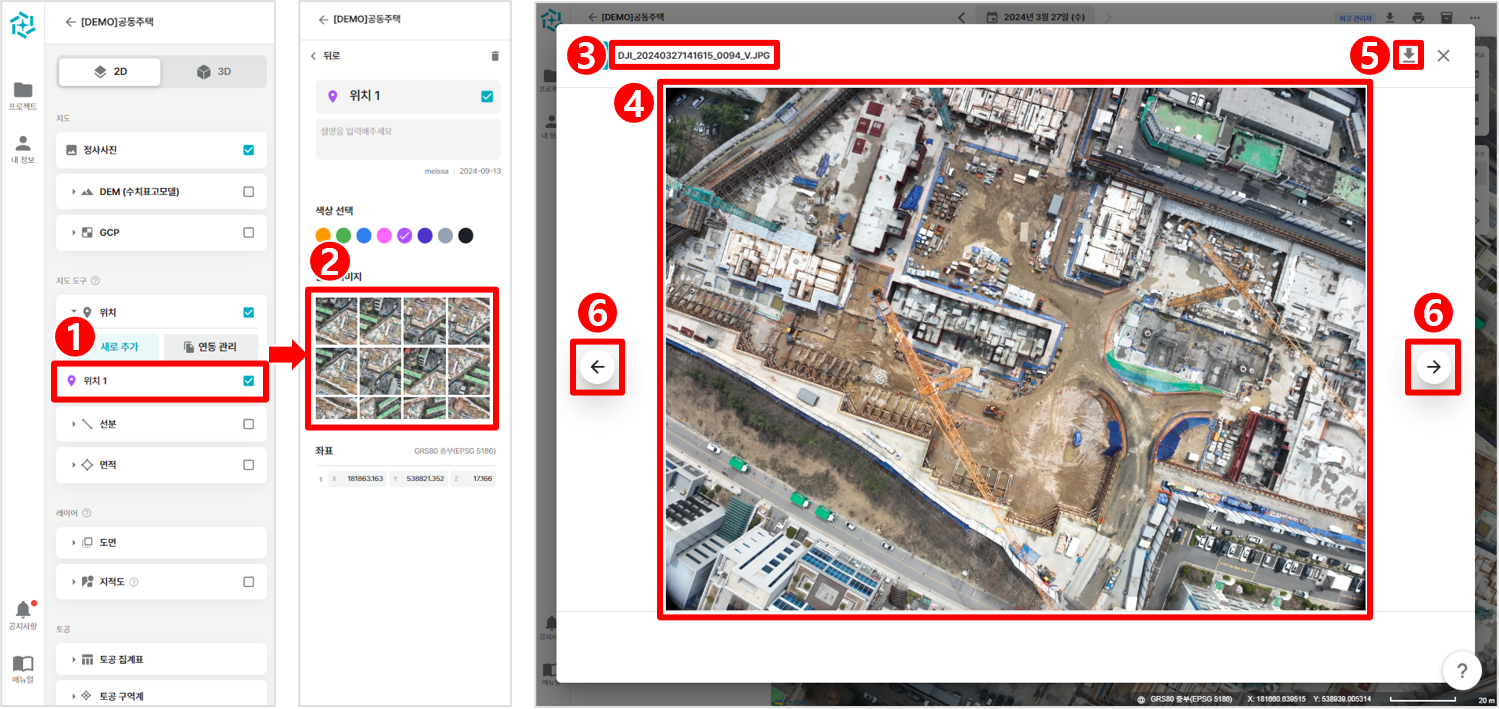Viewport: 1499px width, 709px height.
Task: Open the 공지사항 notification bell
Action: click(23, 611)
